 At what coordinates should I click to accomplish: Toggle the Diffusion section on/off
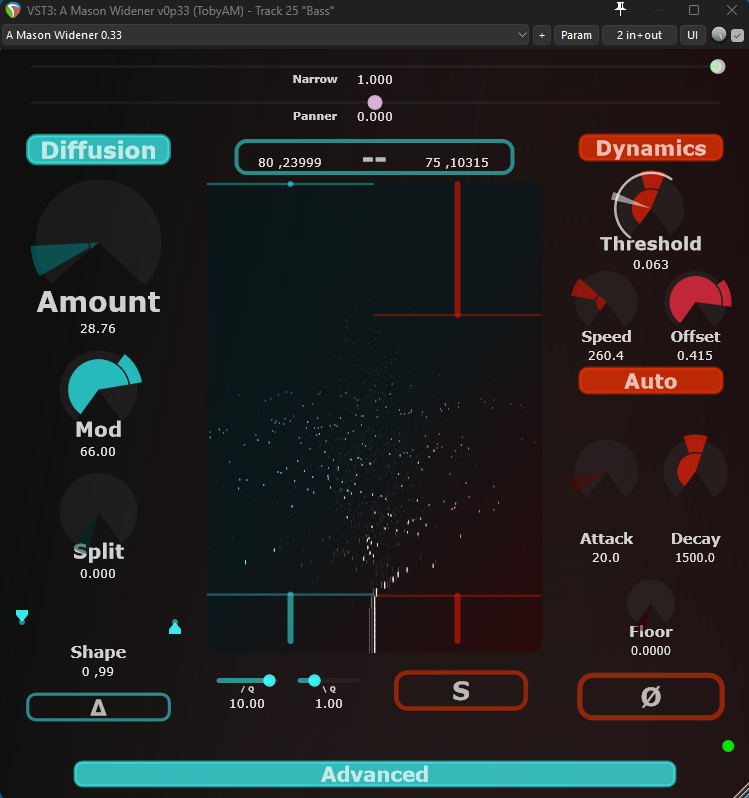tap(98, 150)
